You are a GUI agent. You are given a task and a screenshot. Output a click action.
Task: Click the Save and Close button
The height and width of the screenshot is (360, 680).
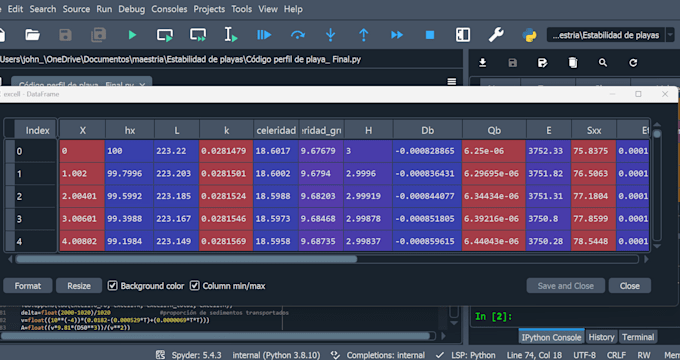(566, 286)
